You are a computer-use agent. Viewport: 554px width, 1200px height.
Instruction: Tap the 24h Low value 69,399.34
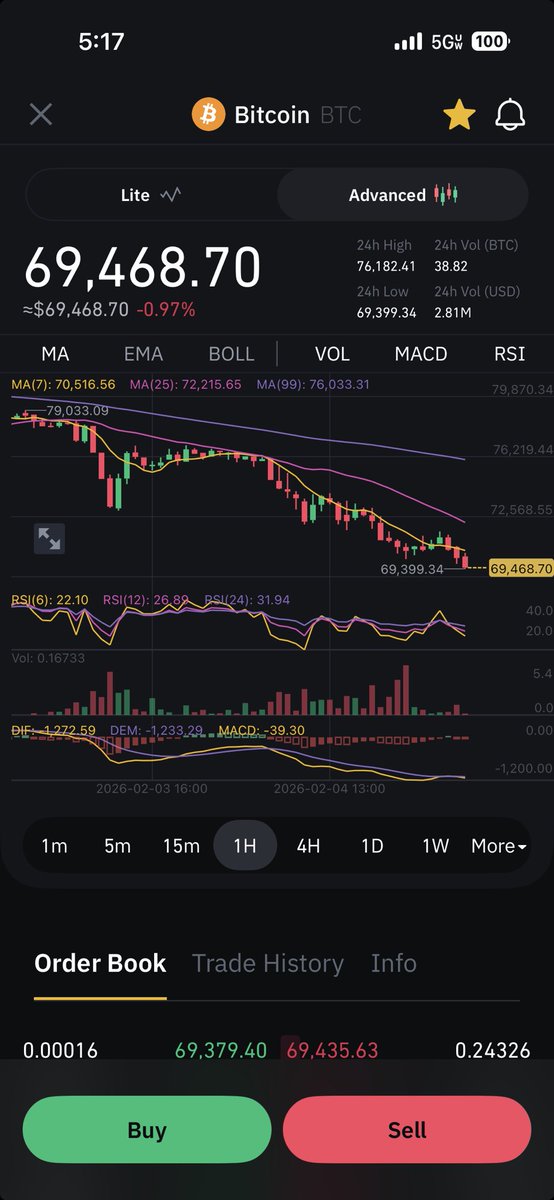coord(386,313)
